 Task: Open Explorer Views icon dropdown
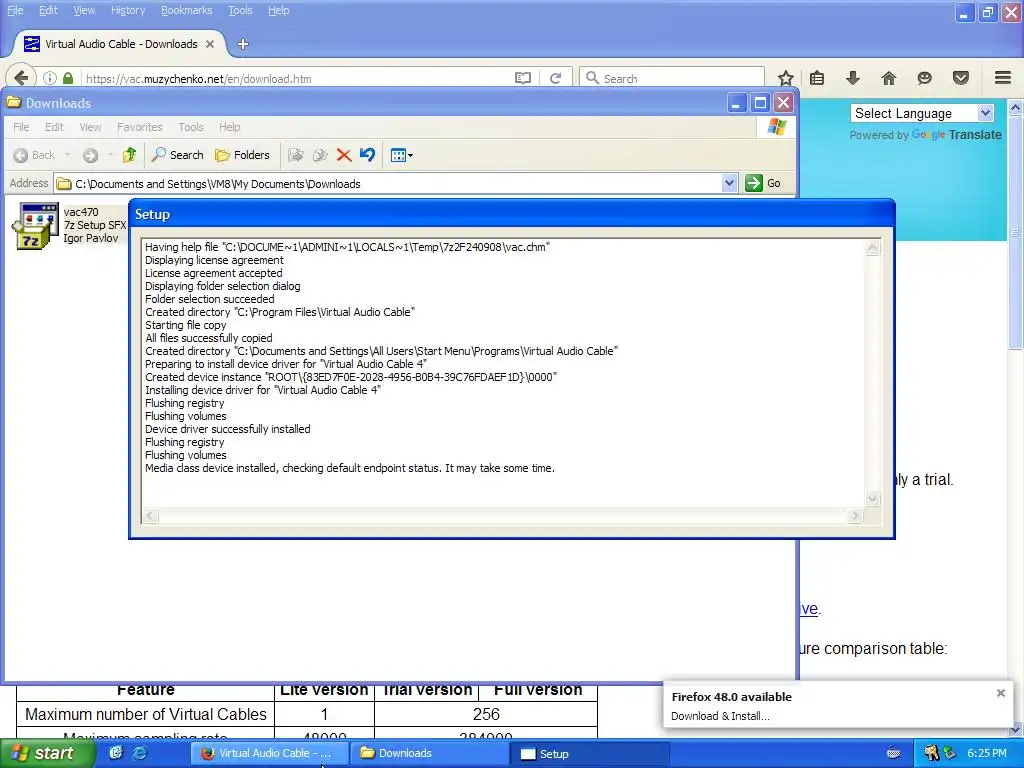point(401,155)
